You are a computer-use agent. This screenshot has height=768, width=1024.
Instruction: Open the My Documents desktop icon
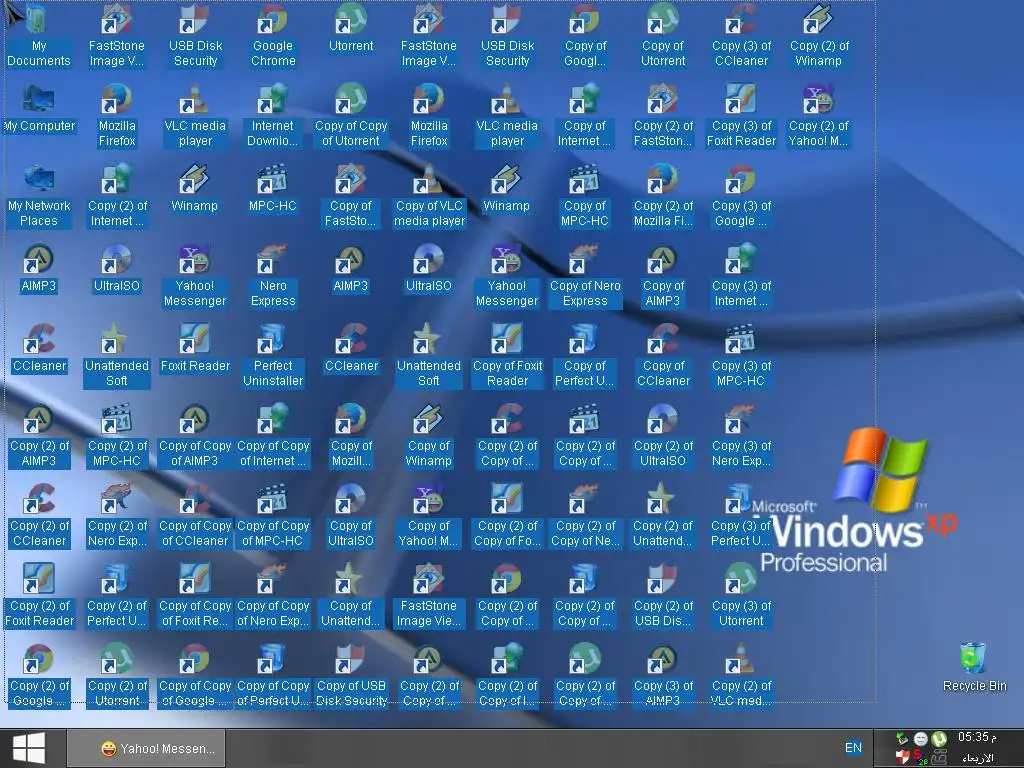39,36
